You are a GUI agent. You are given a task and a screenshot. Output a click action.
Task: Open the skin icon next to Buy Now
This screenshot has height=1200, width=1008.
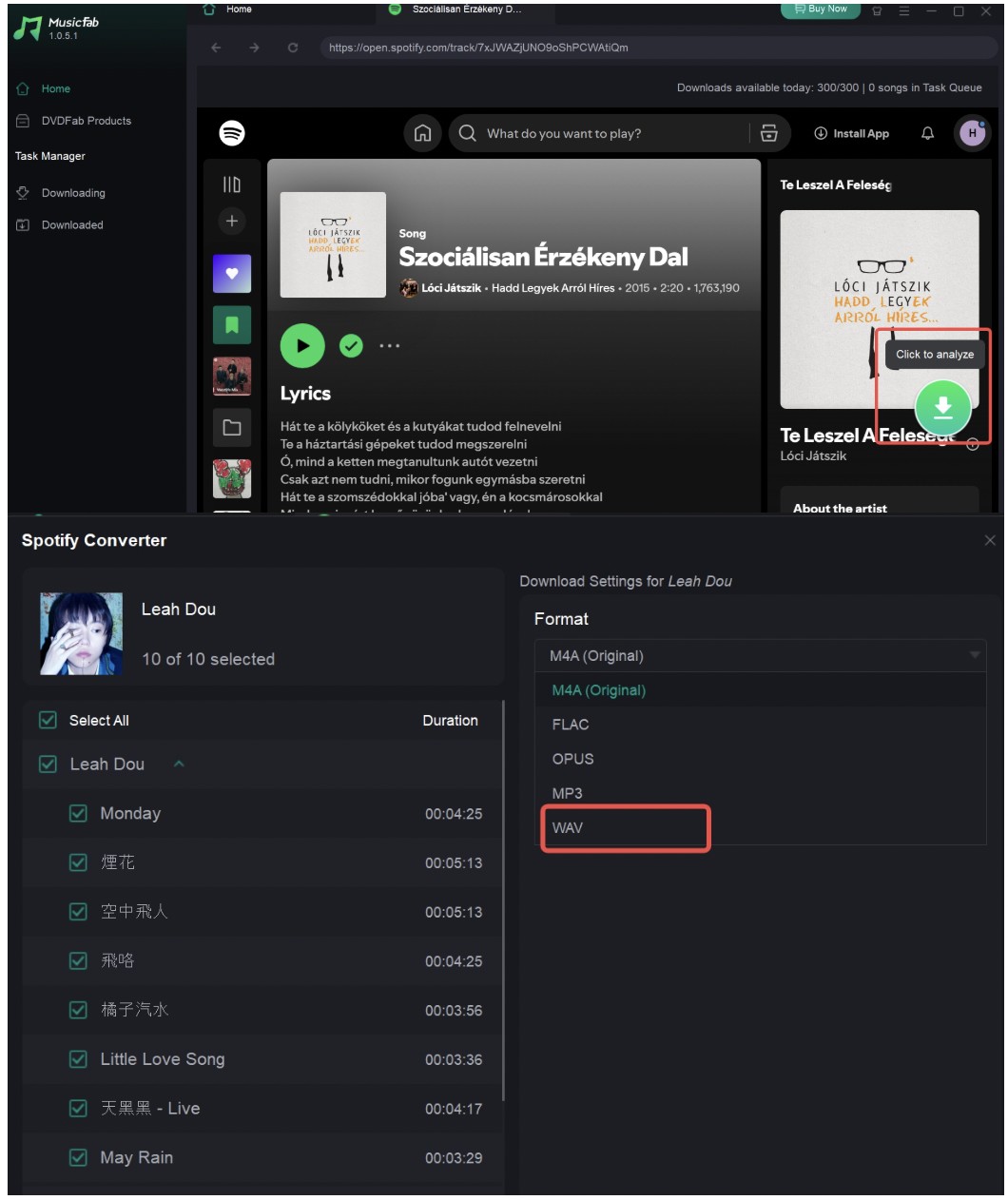point(877,10)
